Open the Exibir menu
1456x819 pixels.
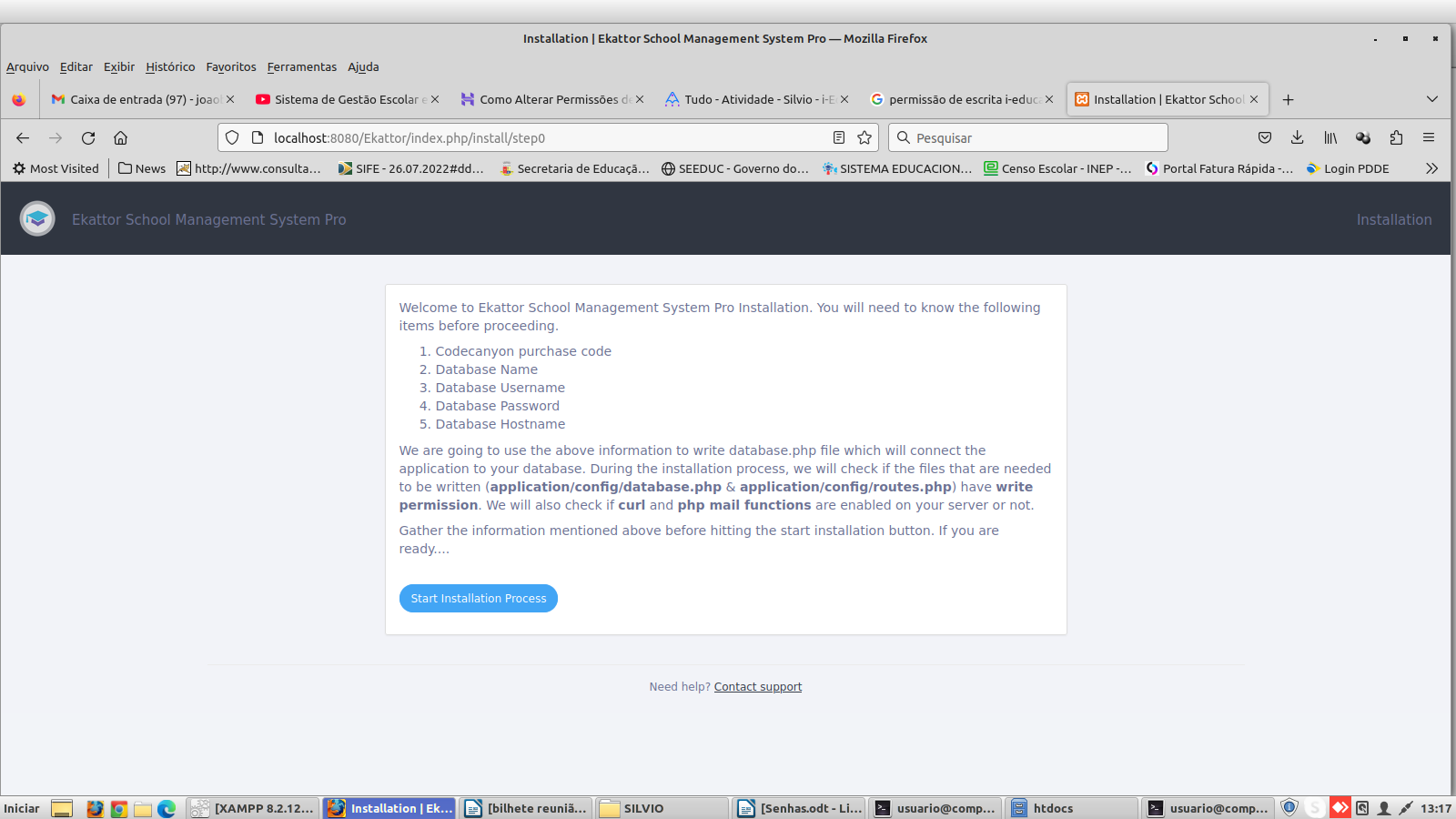(x=119, y=66)
